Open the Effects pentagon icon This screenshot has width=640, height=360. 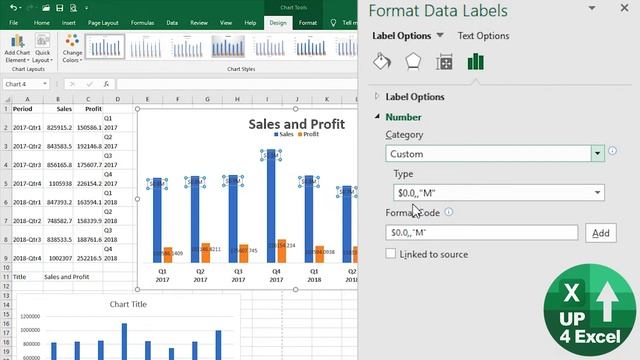[413, 62]
